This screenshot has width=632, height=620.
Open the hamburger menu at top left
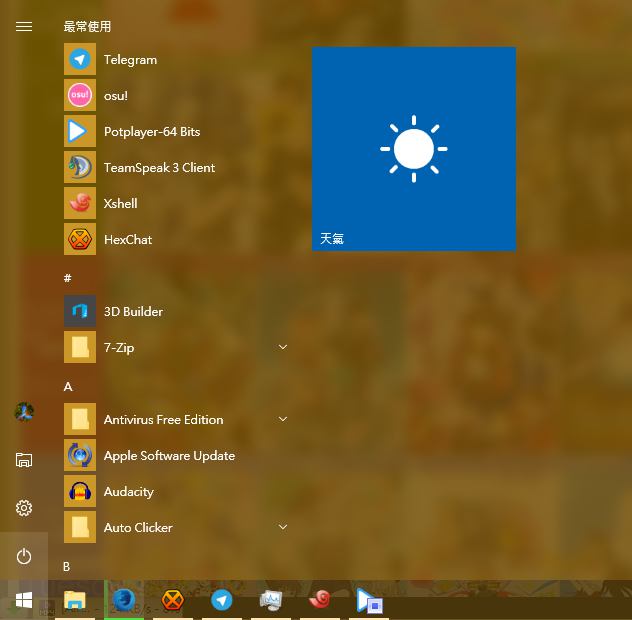[x=24, y=27]
